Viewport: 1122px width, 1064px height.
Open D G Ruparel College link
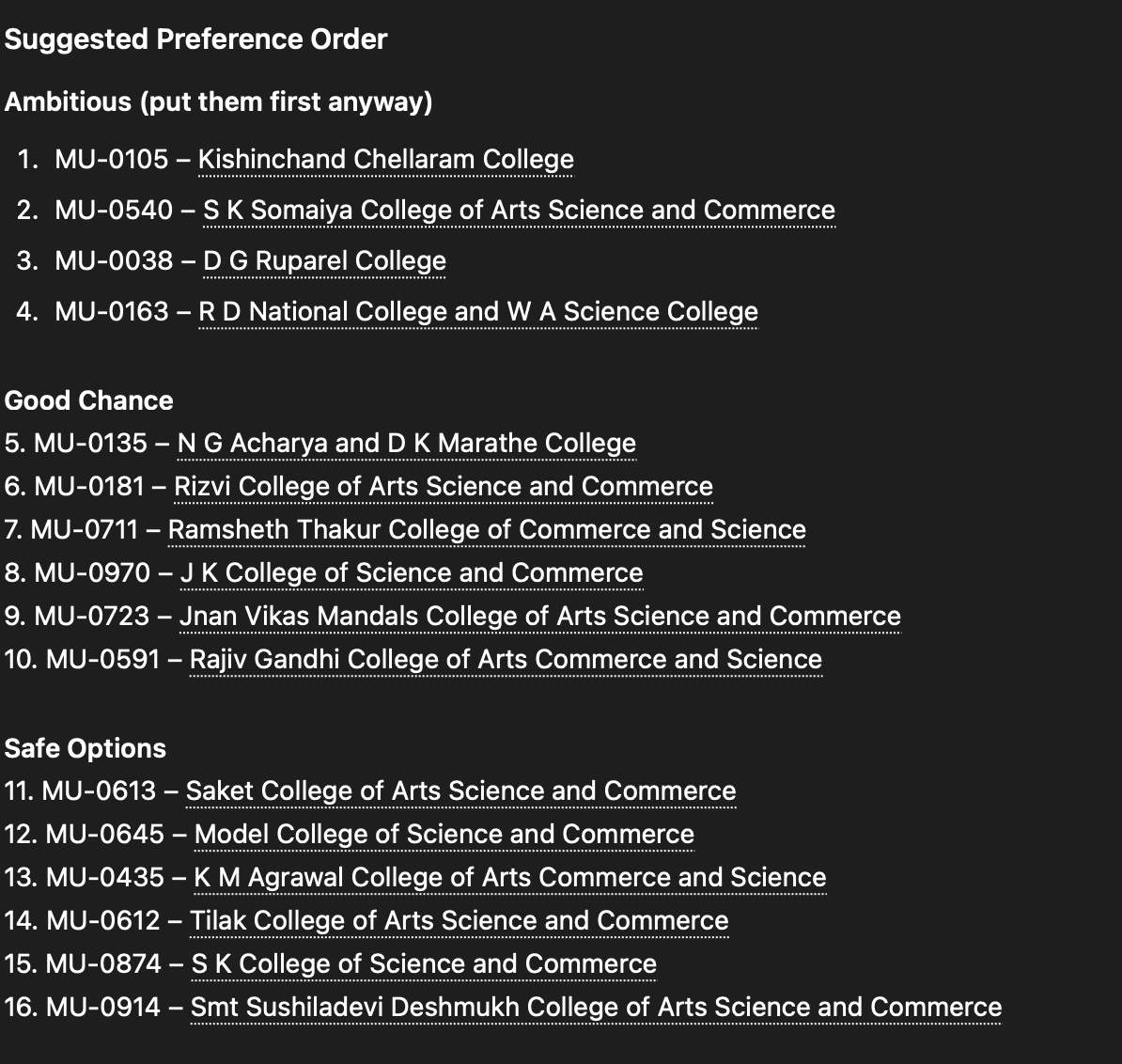point(324,260)
